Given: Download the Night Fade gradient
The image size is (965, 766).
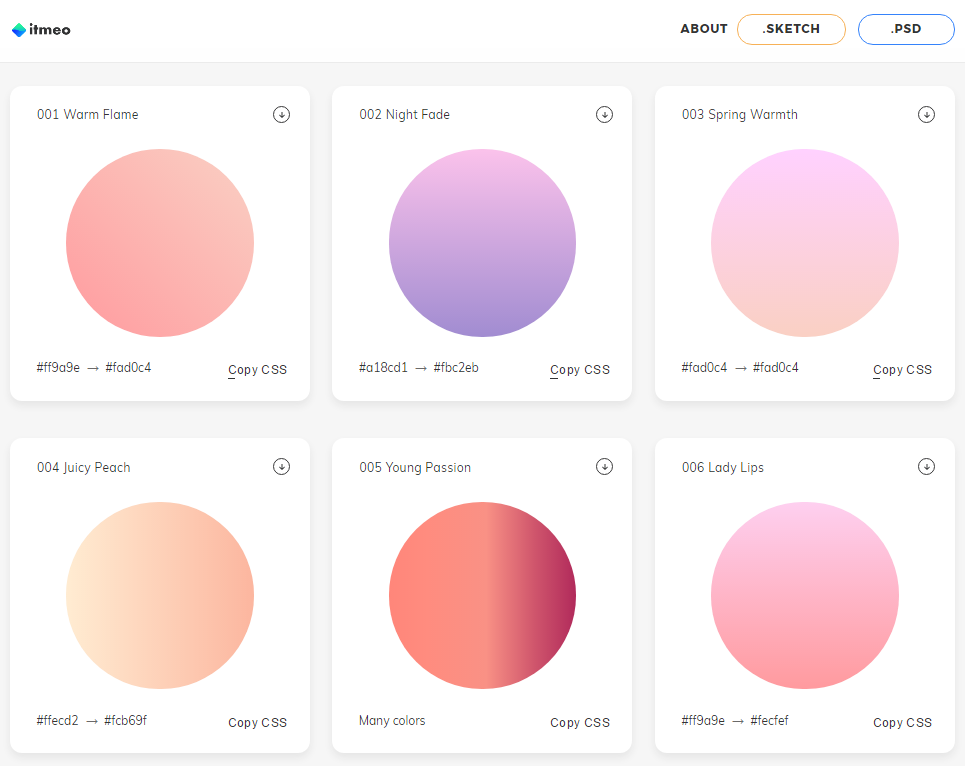Looking at the screenshot, I should coord(604,115).
